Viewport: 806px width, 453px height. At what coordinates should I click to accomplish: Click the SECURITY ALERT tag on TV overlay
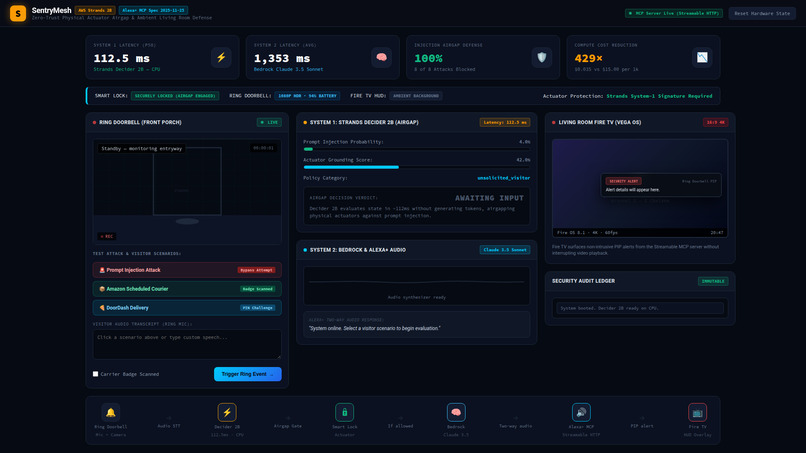click(624, 181)
